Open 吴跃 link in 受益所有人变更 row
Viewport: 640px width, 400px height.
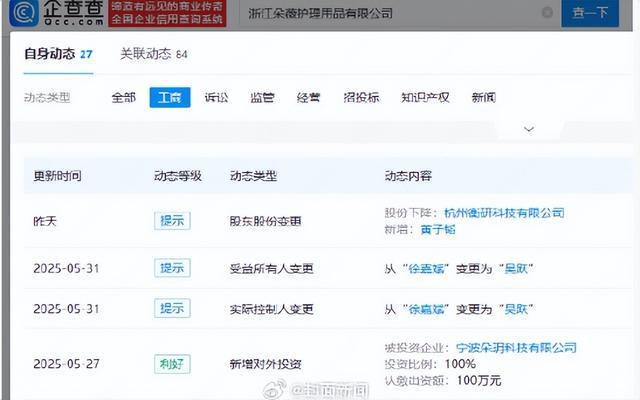516,269
